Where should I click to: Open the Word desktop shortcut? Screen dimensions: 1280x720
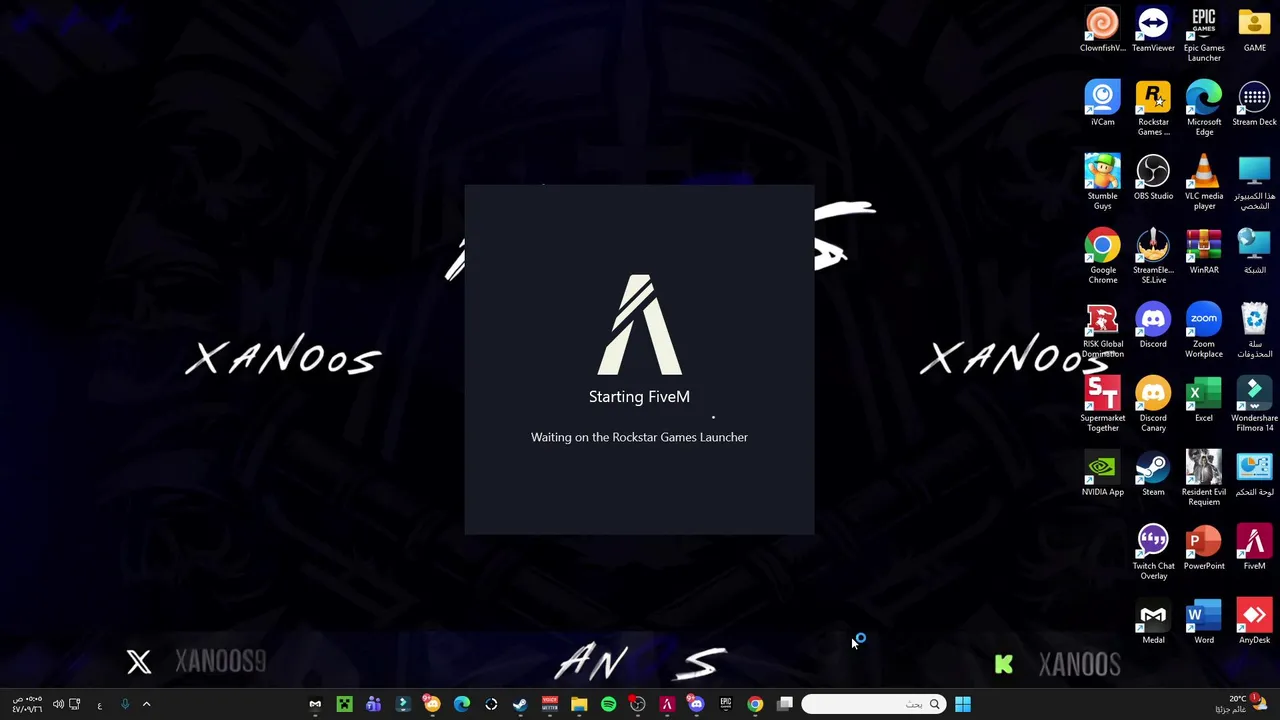tap(1204, 622)
